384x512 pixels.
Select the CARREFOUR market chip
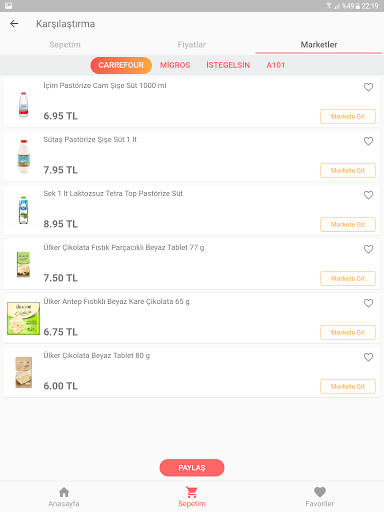pos(121,65)
